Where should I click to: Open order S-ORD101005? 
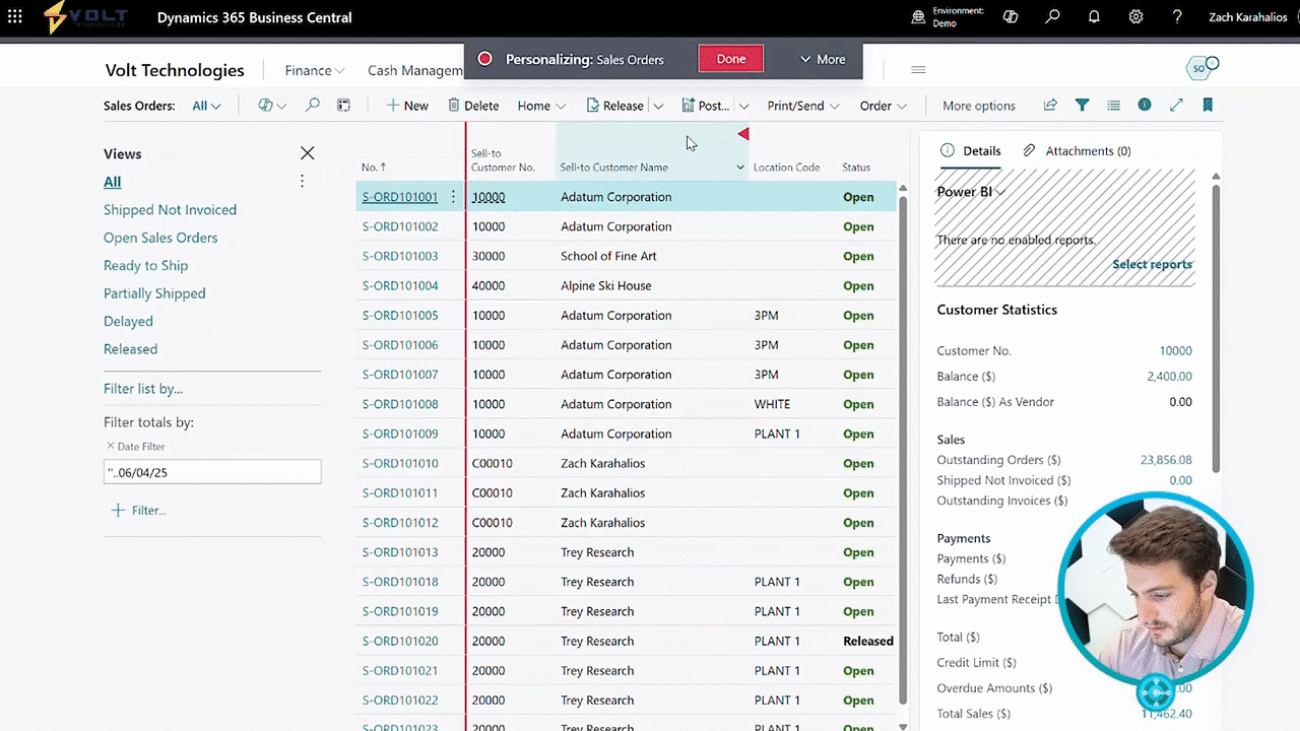click(400, 315)
